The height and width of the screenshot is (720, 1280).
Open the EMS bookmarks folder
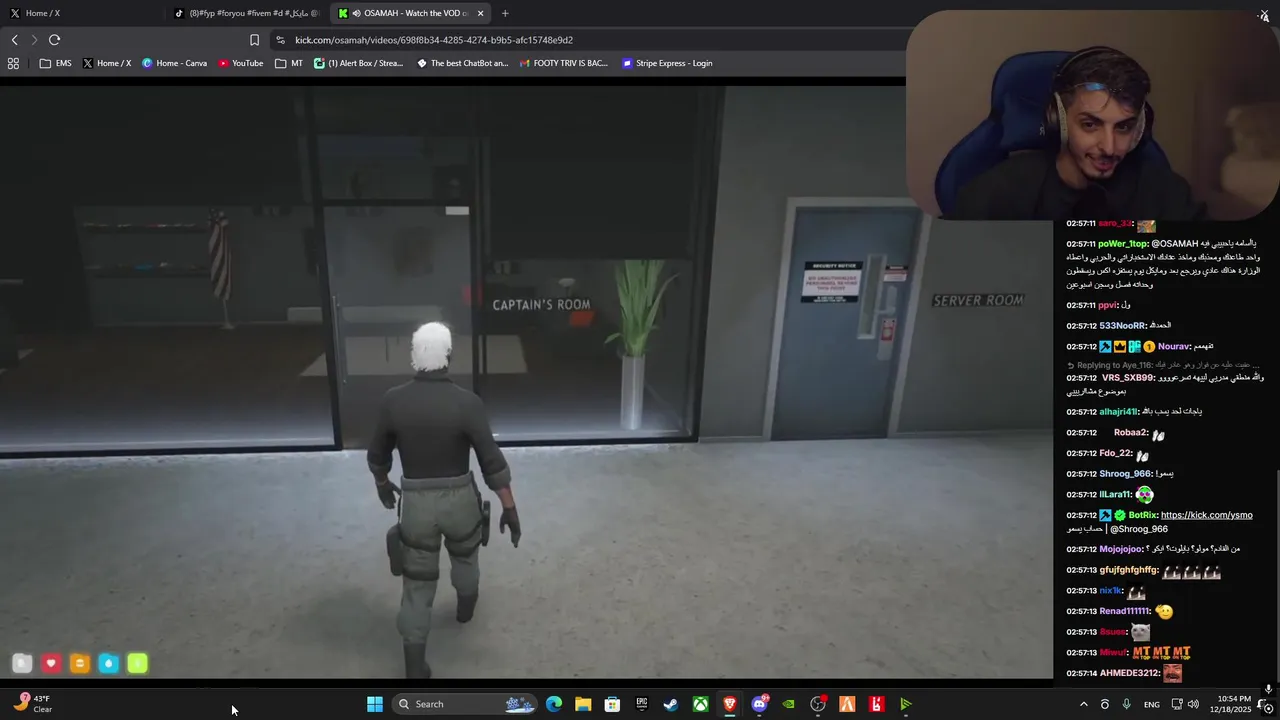pos(55,63)
